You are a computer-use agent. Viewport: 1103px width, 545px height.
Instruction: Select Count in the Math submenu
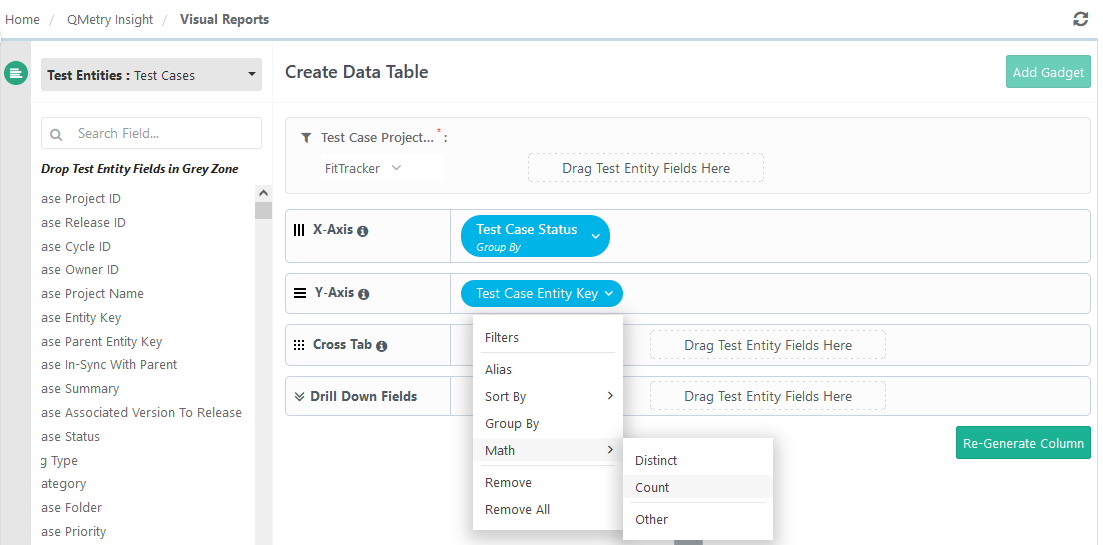tap(698, 487)
